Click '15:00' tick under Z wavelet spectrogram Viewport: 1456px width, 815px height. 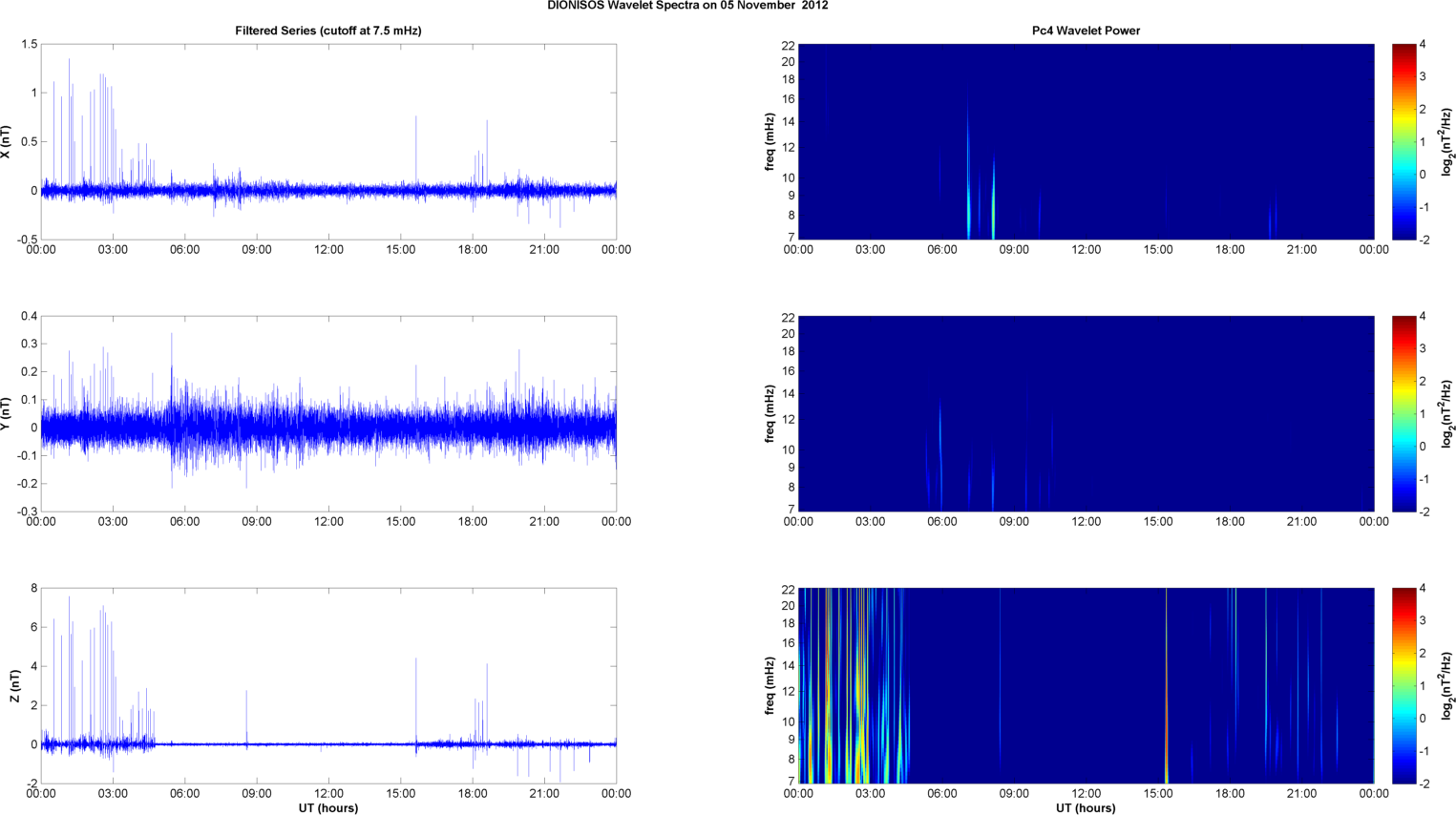click(x=1158, y=794)
